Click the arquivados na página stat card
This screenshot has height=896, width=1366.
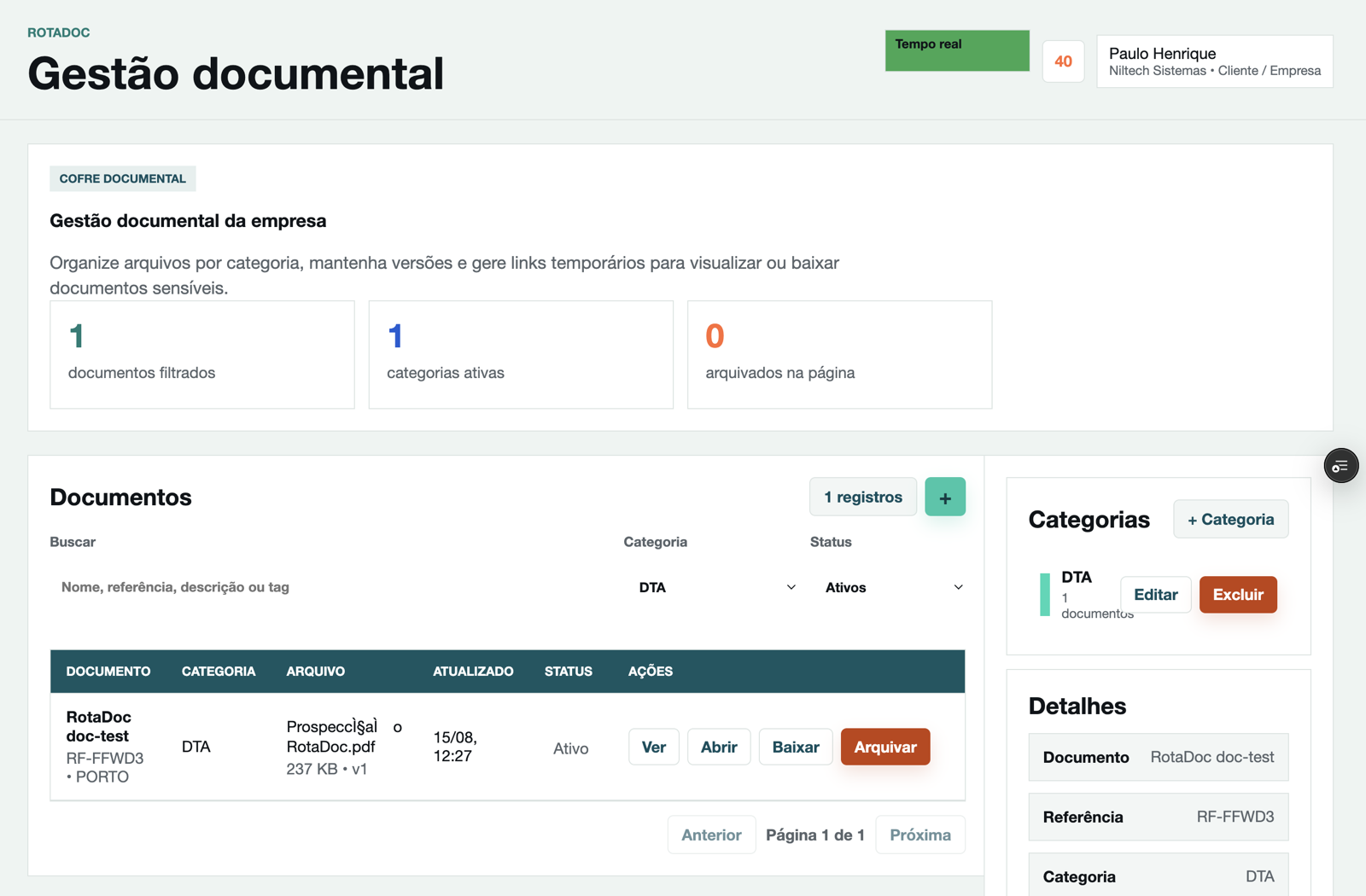pyautogui.click(x=840, y=355)
